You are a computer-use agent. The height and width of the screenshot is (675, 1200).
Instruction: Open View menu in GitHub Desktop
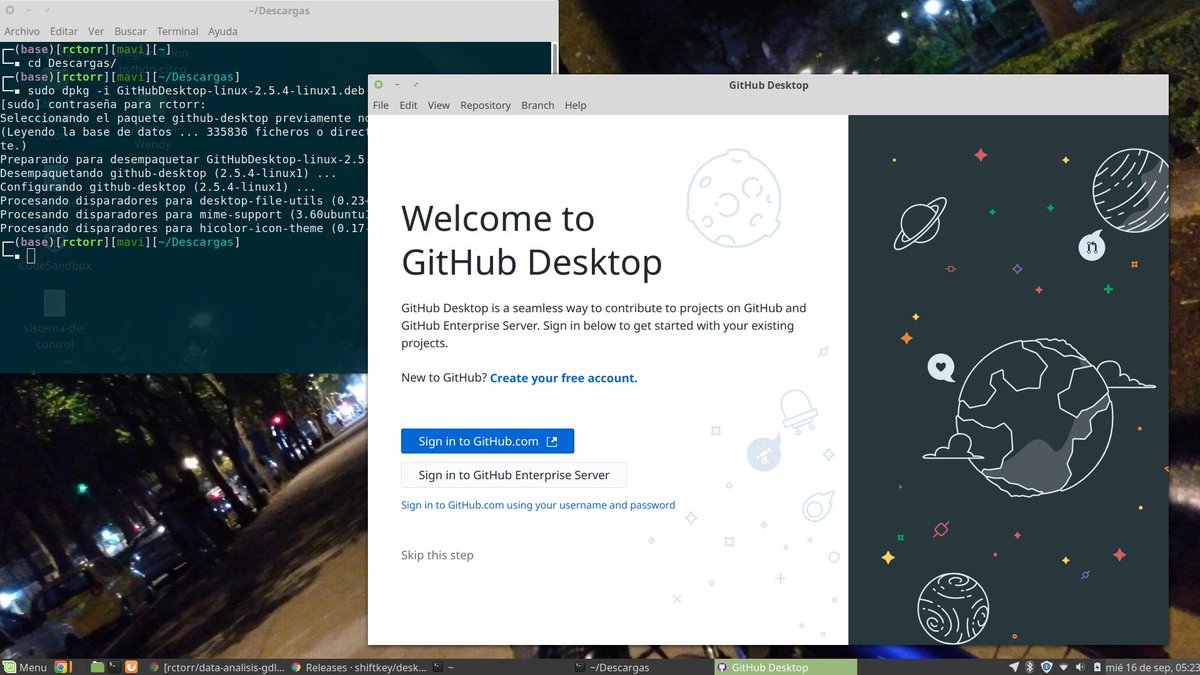[x=439, y=105]
